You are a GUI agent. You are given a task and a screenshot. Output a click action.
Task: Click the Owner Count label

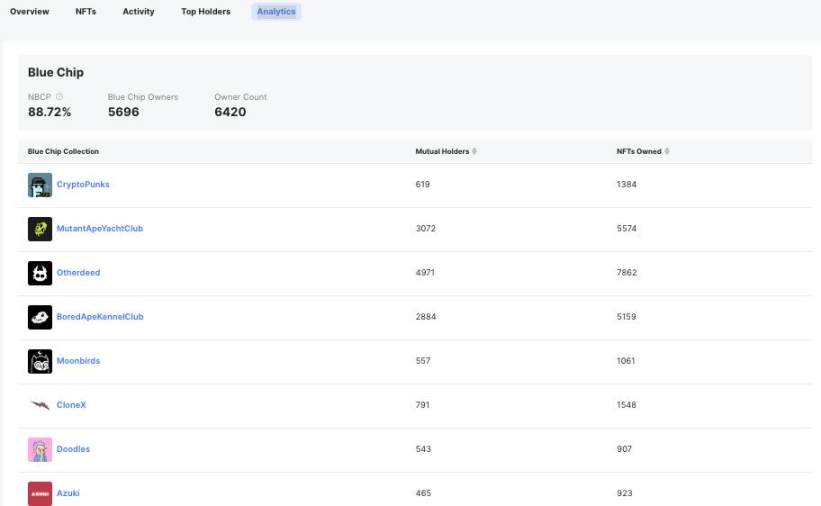click(240, 97)
